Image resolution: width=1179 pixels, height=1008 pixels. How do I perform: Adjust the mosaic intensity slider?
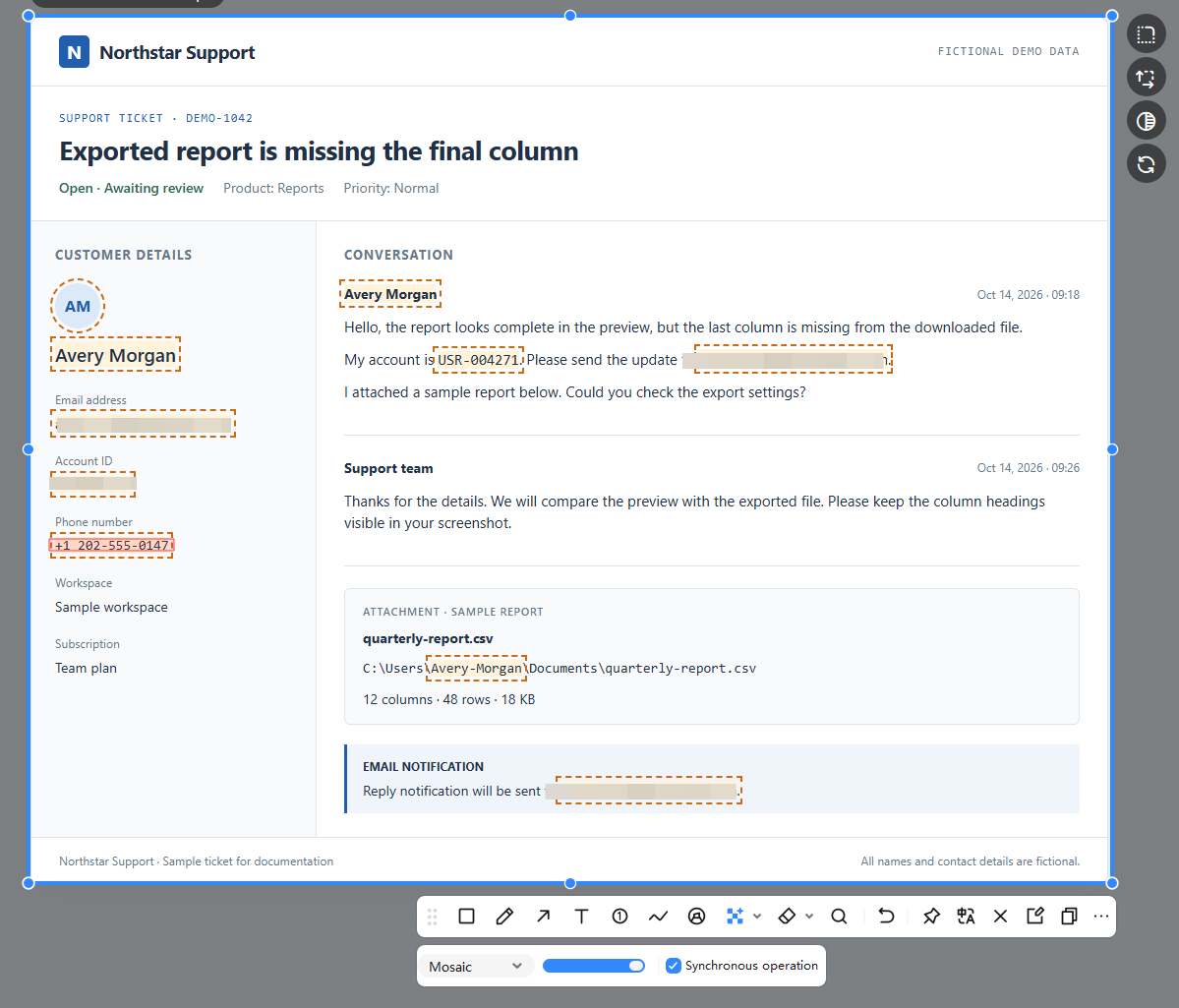click(593, 965)
